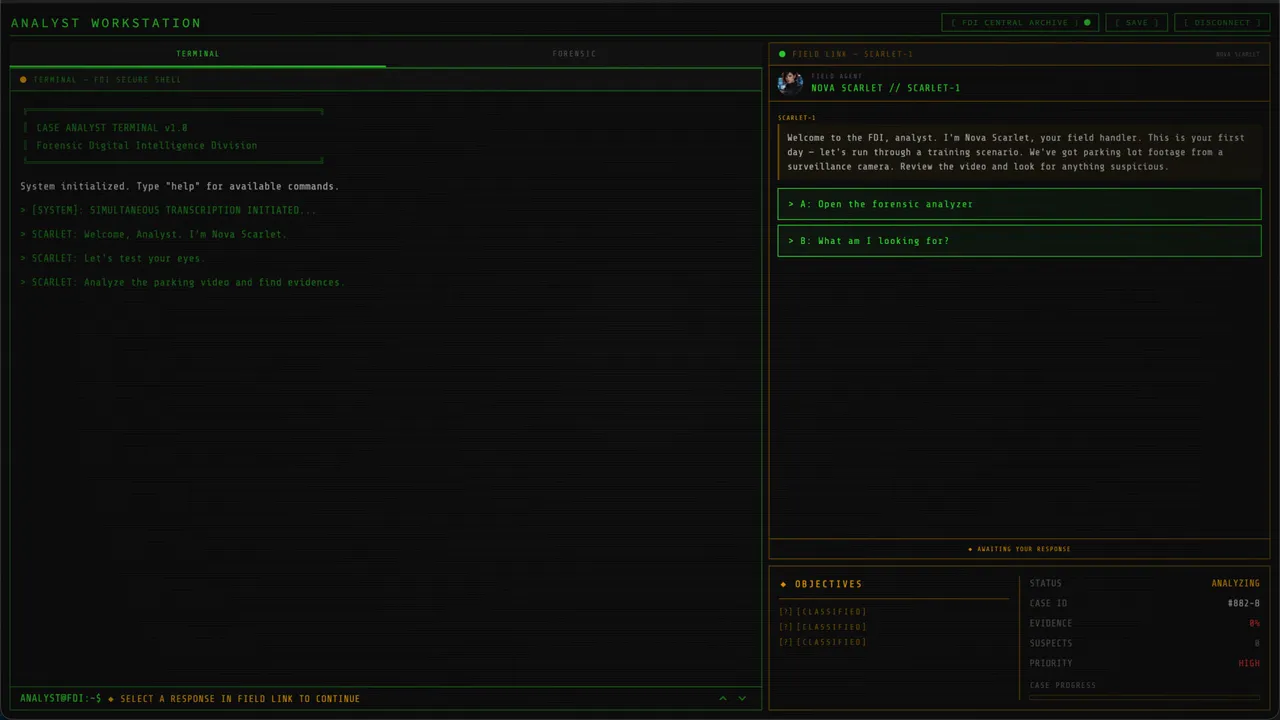The height and width of the screenshot is (720, 1280).
Task: Click 'Analyze the parking video' terminal line
Action: [181, 282]
